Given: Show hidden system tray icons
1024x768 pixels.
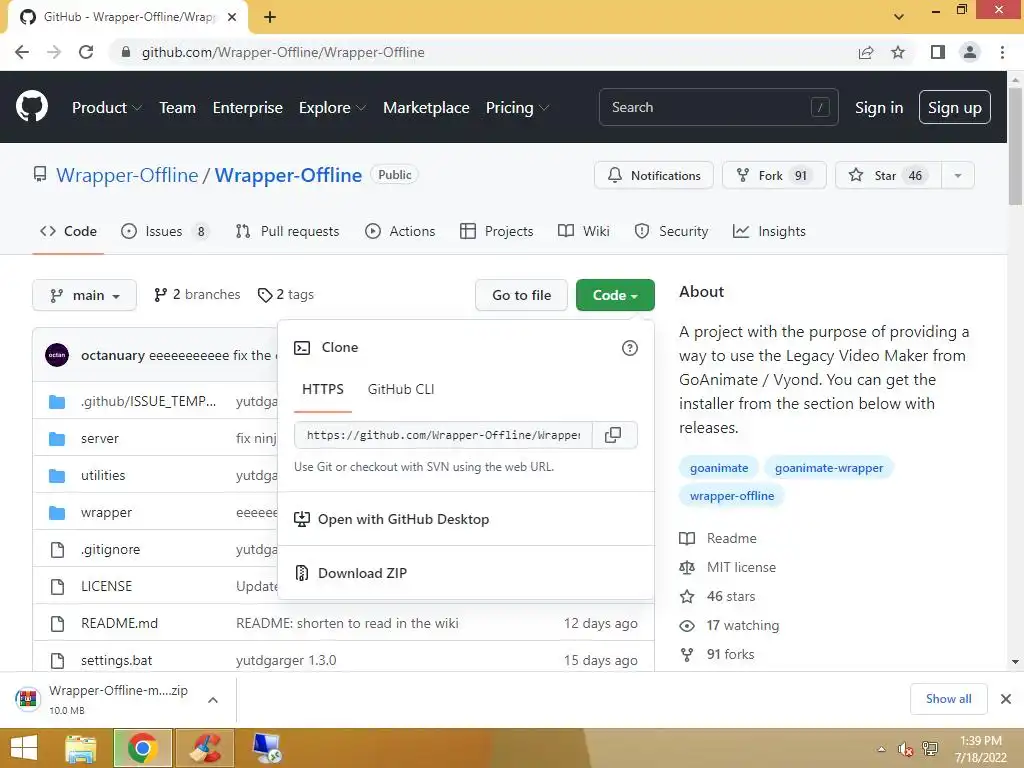Looking at the screenshot, I should point(881,749).
